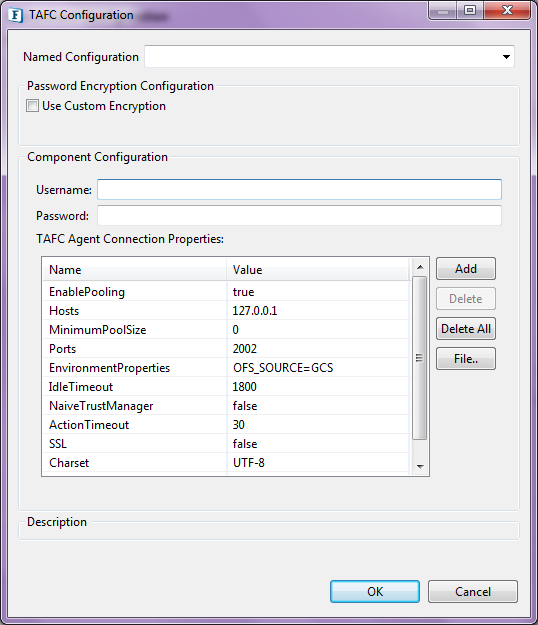The width and height of the screenshot is (538, 625).
Task: Maximize the TAFC Configuration window
Action: click(x=470, y=10)
